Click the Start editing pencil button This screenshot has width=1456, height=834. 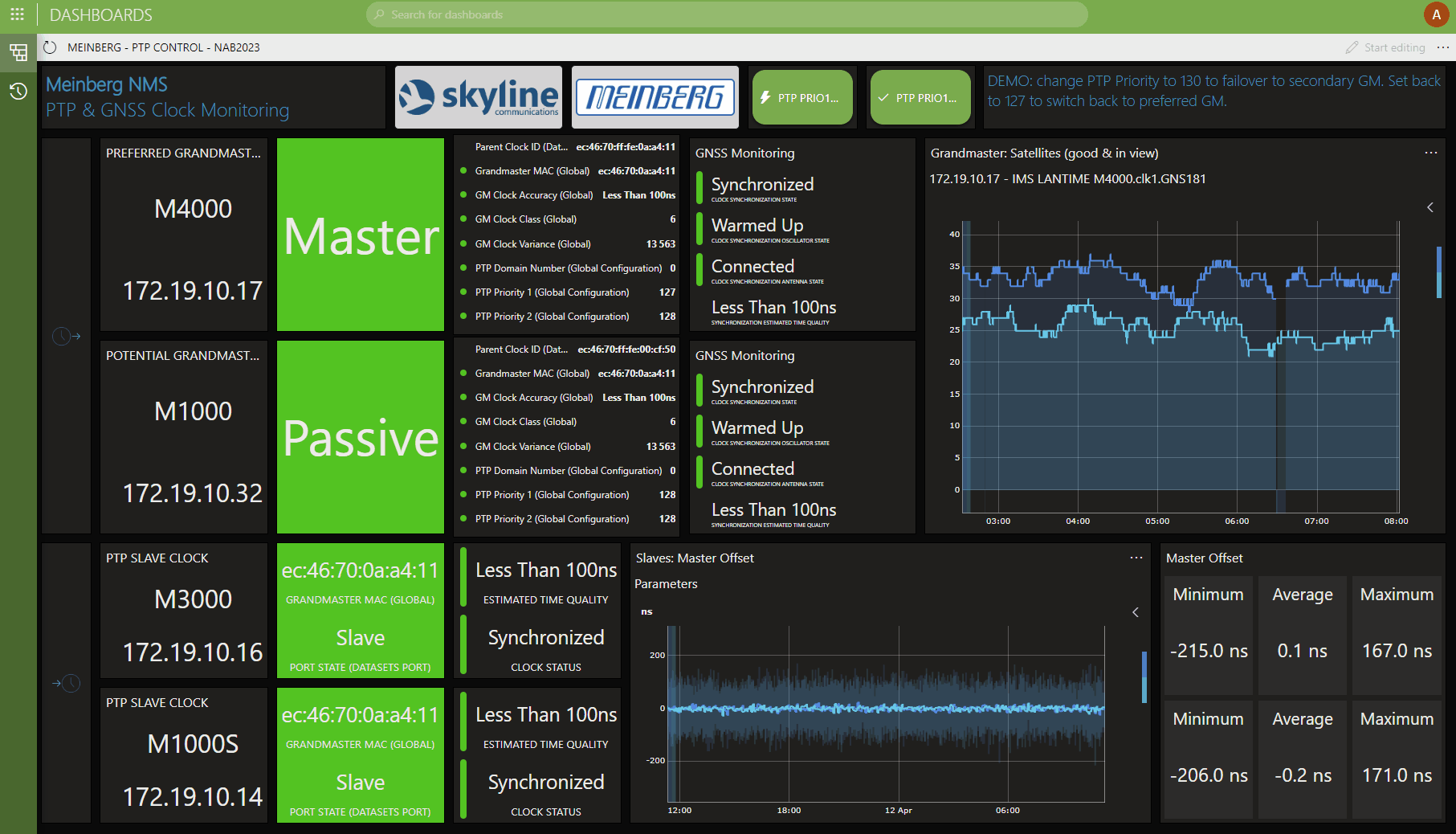(x=1386, y=47)
